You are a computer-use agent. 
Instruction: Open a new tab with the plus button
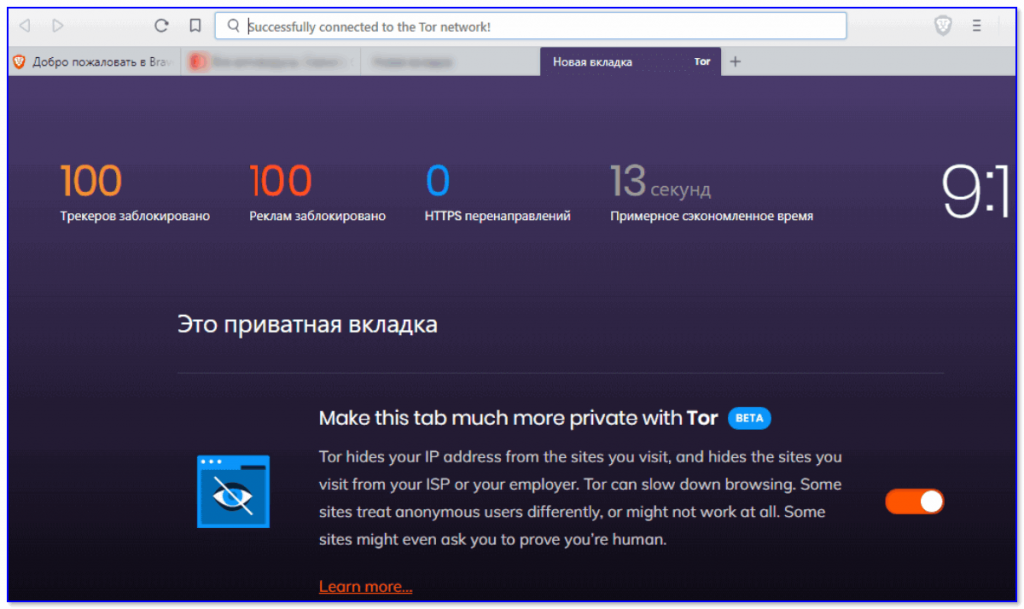point(735,62)
